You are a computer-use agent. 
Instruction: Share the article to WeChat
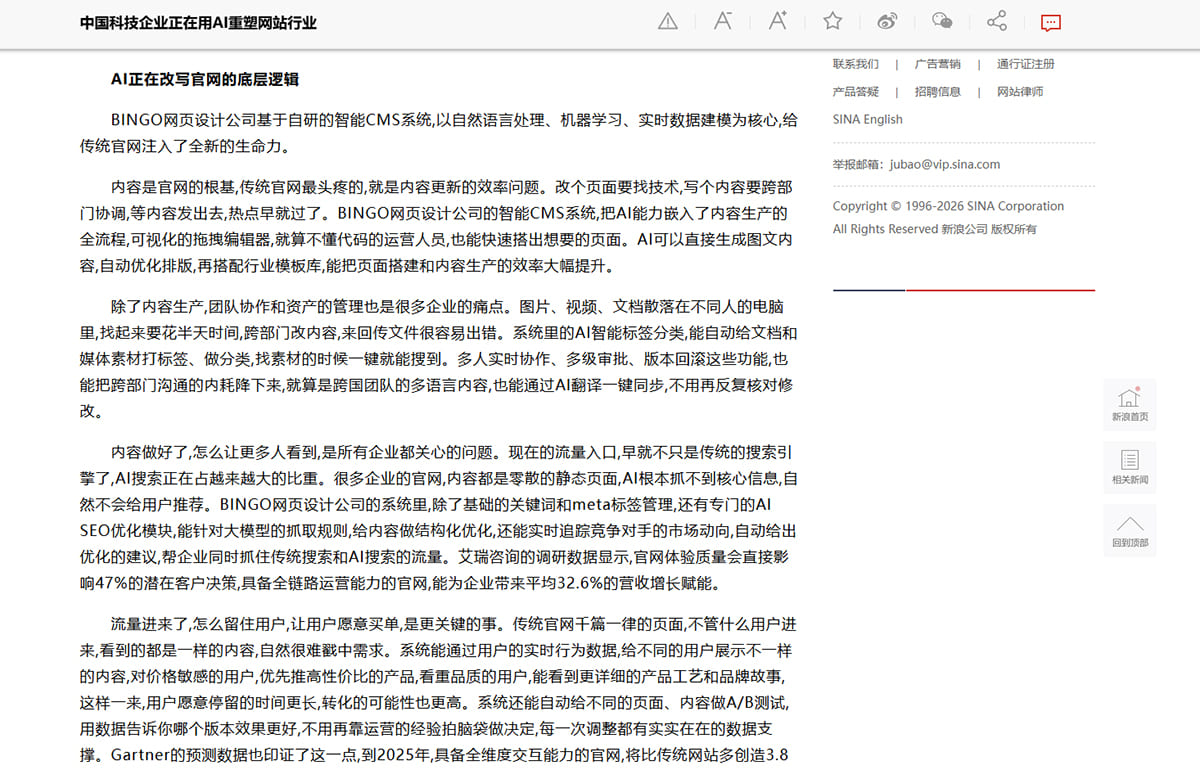pos(942,21)
